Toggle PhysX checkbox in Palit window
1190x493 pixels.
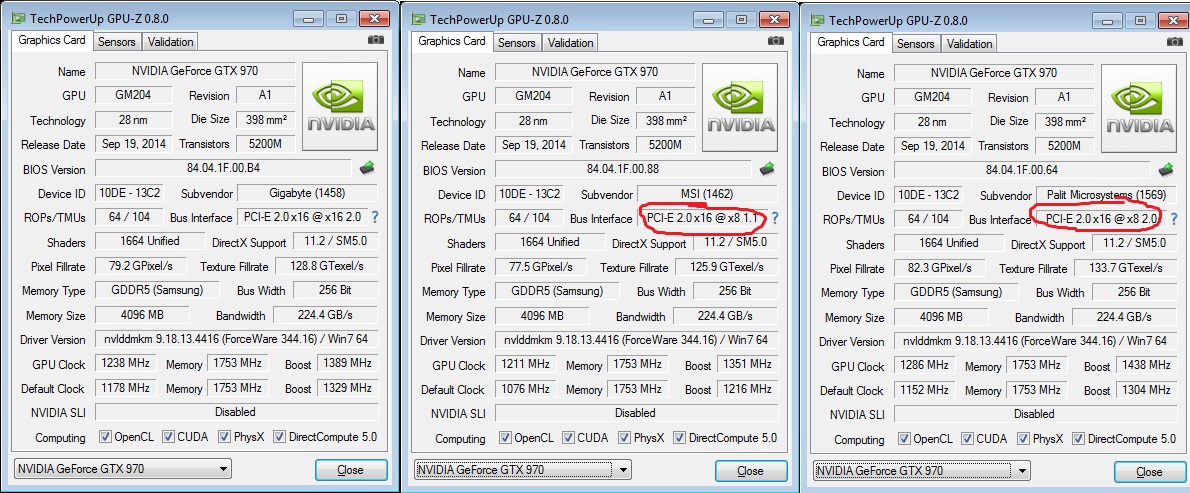pos(1024,438)
